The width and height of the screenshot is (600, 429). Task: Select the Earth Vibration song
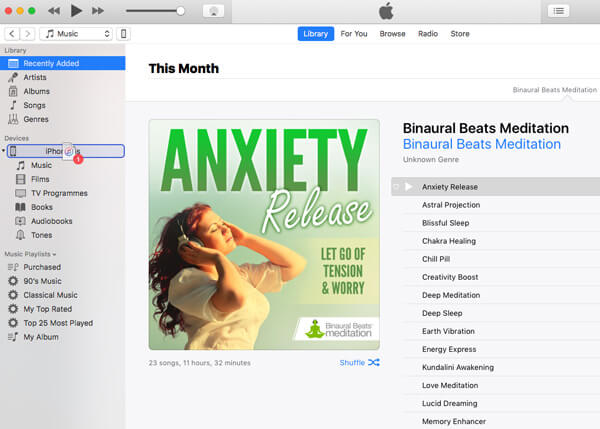click(501, 331)
